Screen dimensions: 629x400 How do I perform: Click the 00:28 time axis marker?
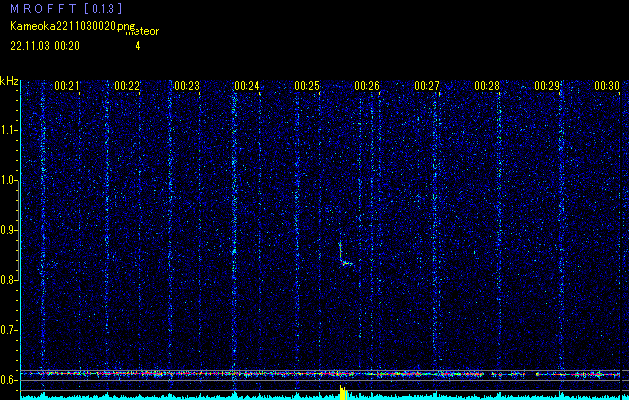(x=487, y=85)
